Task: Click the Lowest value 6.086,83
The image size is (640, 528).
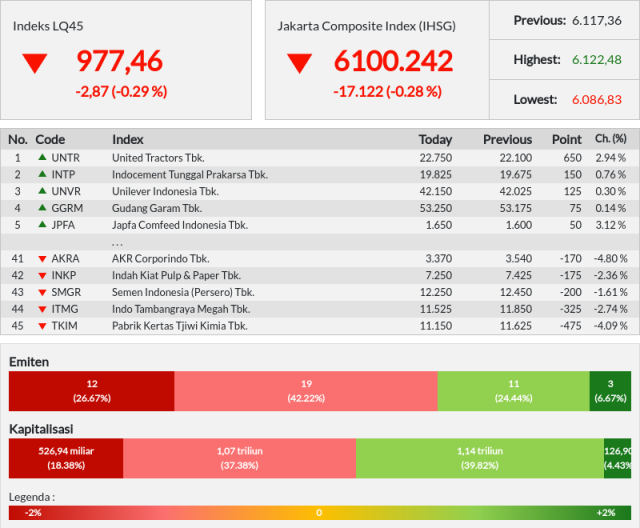Action: [597, 100]
